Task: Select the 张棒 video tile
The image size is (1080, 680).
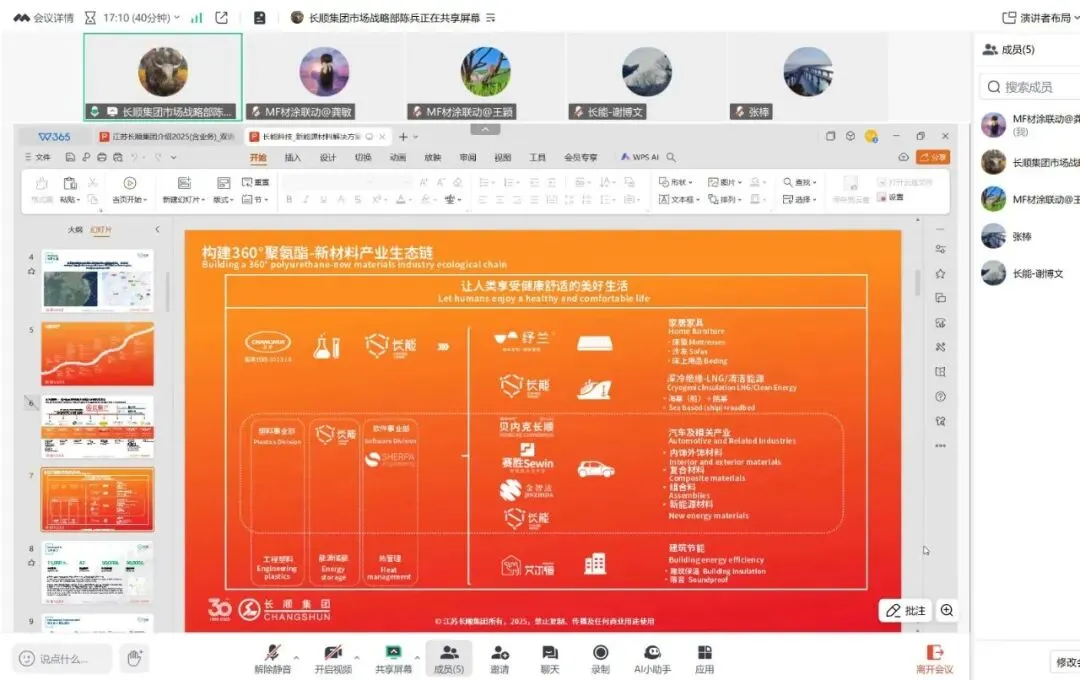Action: [x=809, y=77]
